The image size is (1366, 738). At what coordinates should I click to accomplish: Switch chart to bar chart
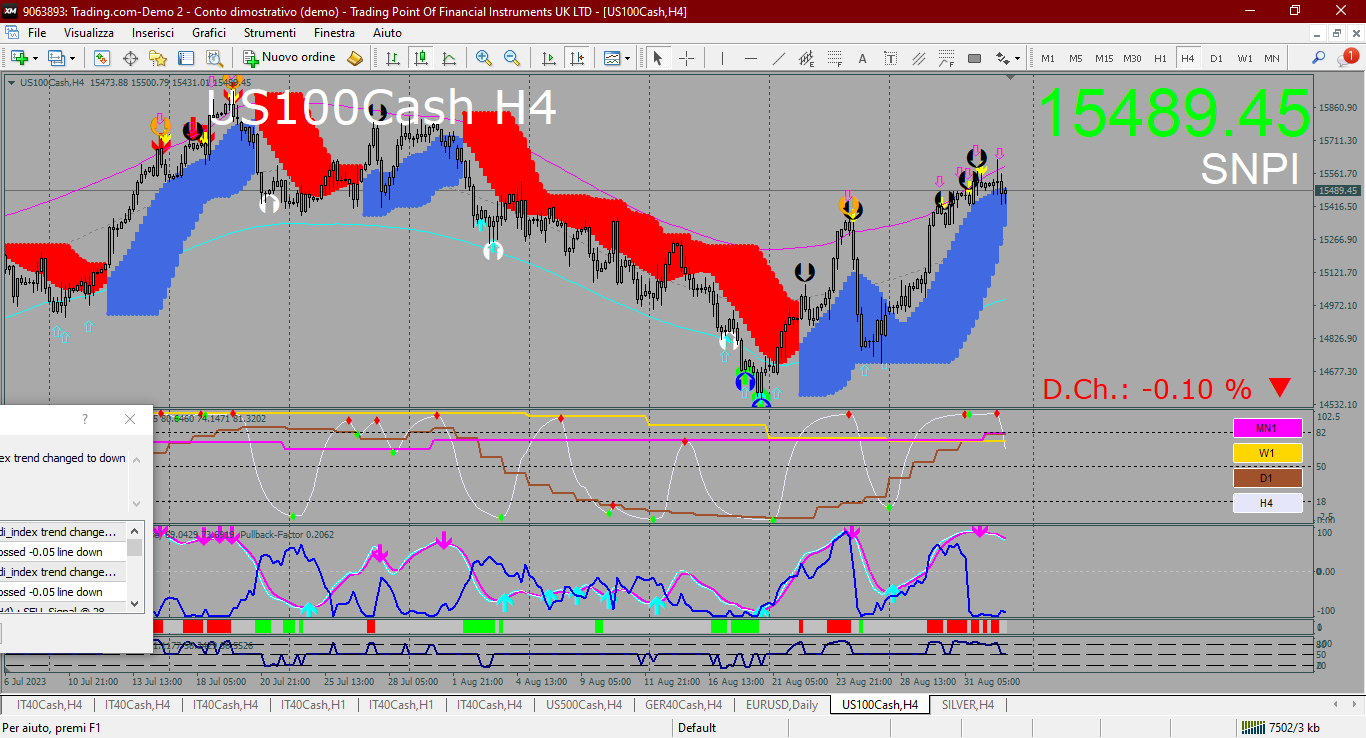[393, 58]
